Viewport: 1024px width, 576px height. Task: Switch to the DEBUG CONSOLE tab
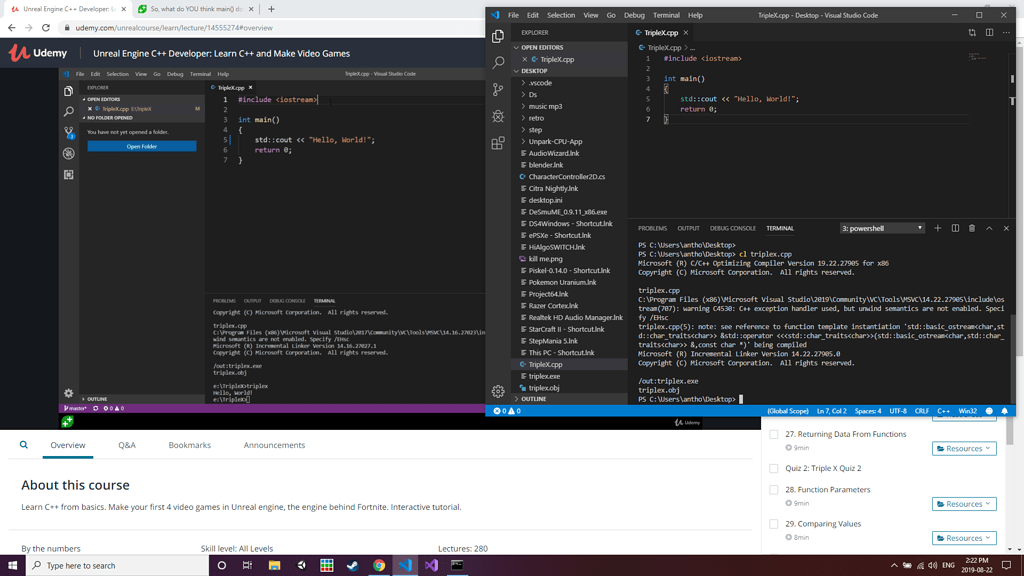[733, 228]
